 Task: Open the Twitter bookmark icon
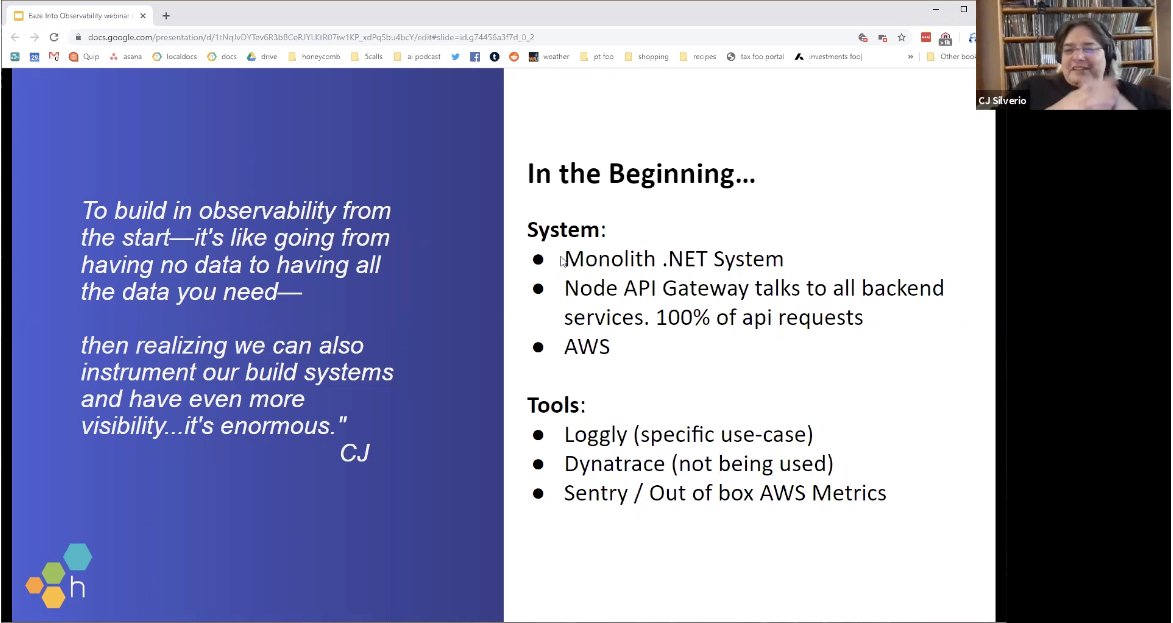pos(456,56)
